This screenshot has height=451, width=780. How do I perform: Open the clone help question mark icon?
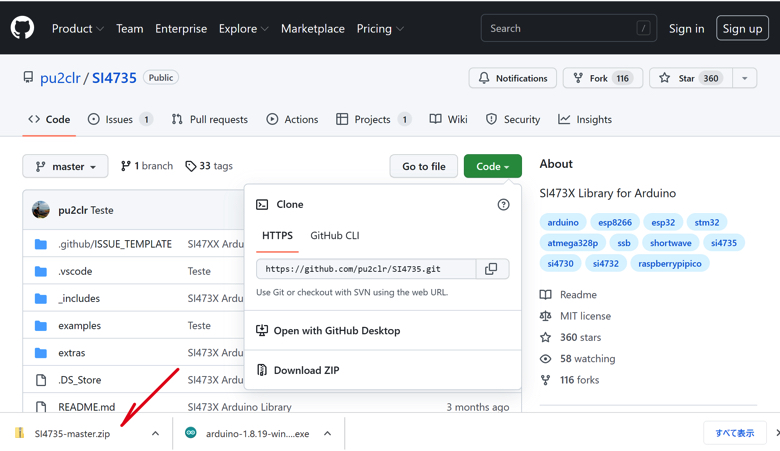[503, 204]
